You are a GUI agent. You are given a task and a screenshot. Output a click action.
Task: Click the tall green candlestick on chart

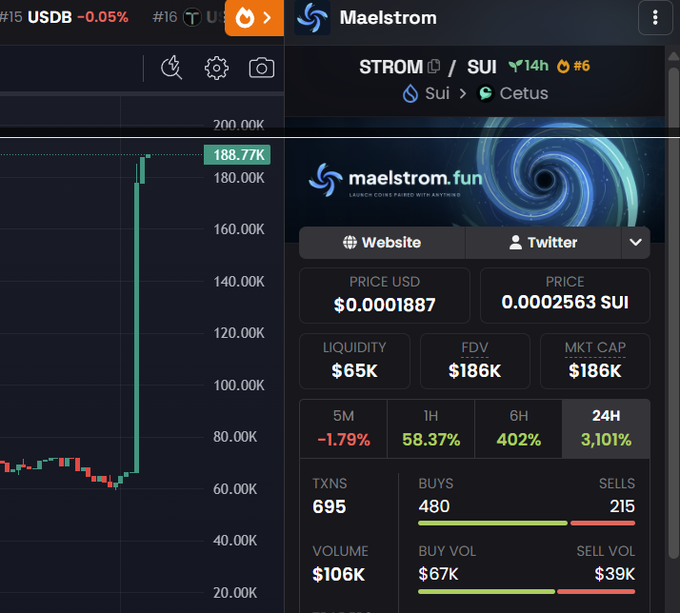point(137,328)
